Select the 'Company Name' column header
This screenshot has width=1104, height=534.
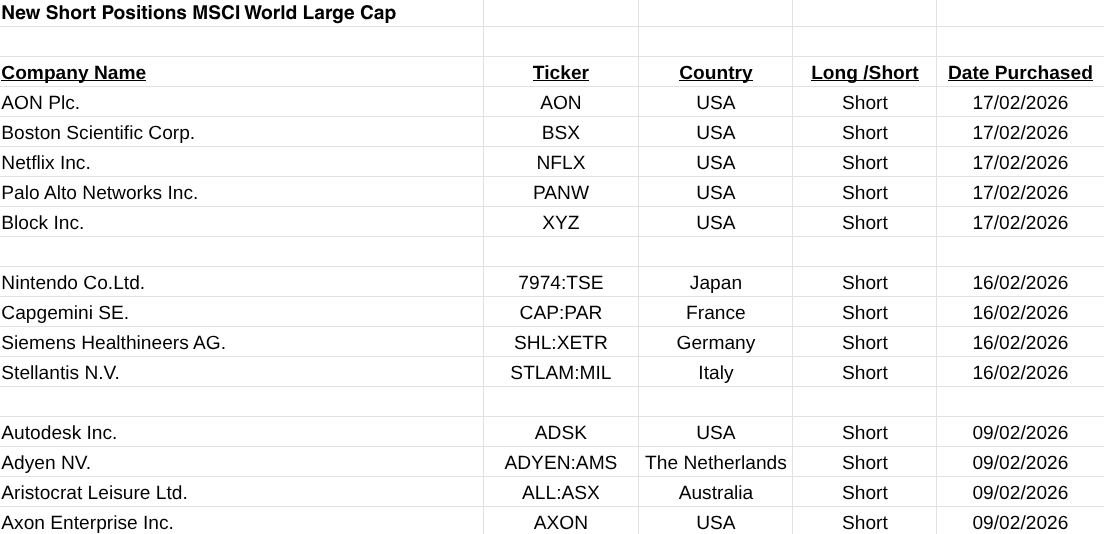74,73
